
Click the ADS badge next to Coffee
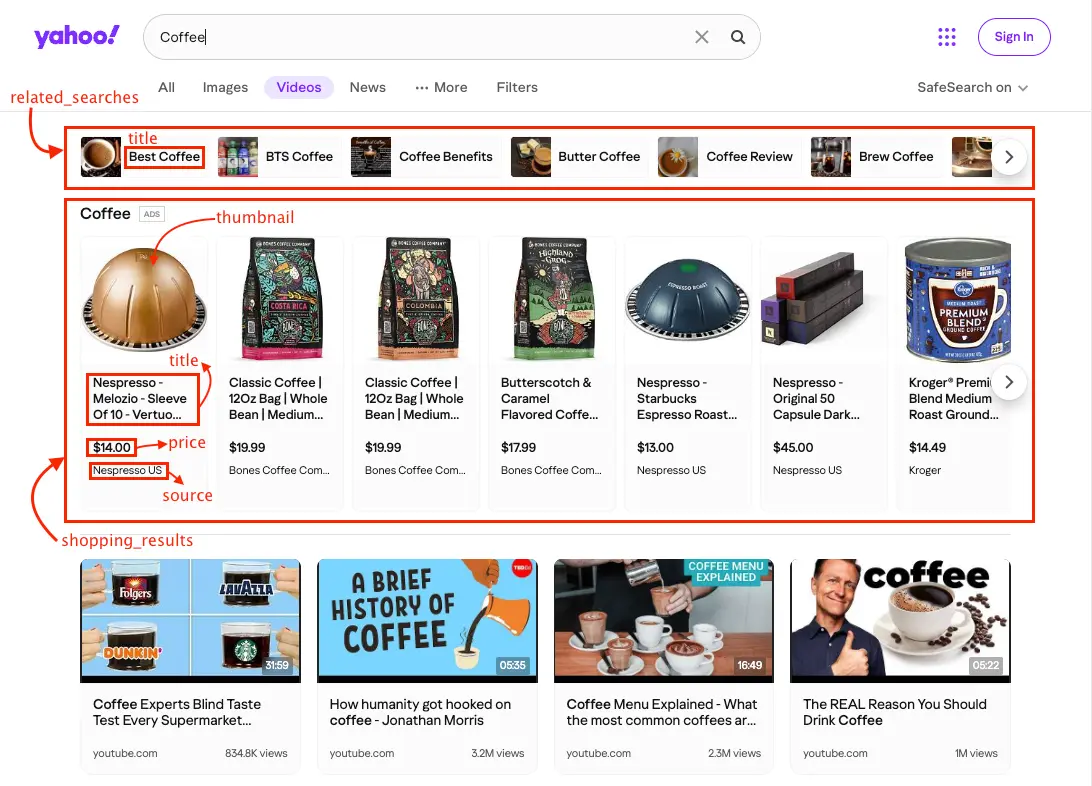tap(152, 214)
